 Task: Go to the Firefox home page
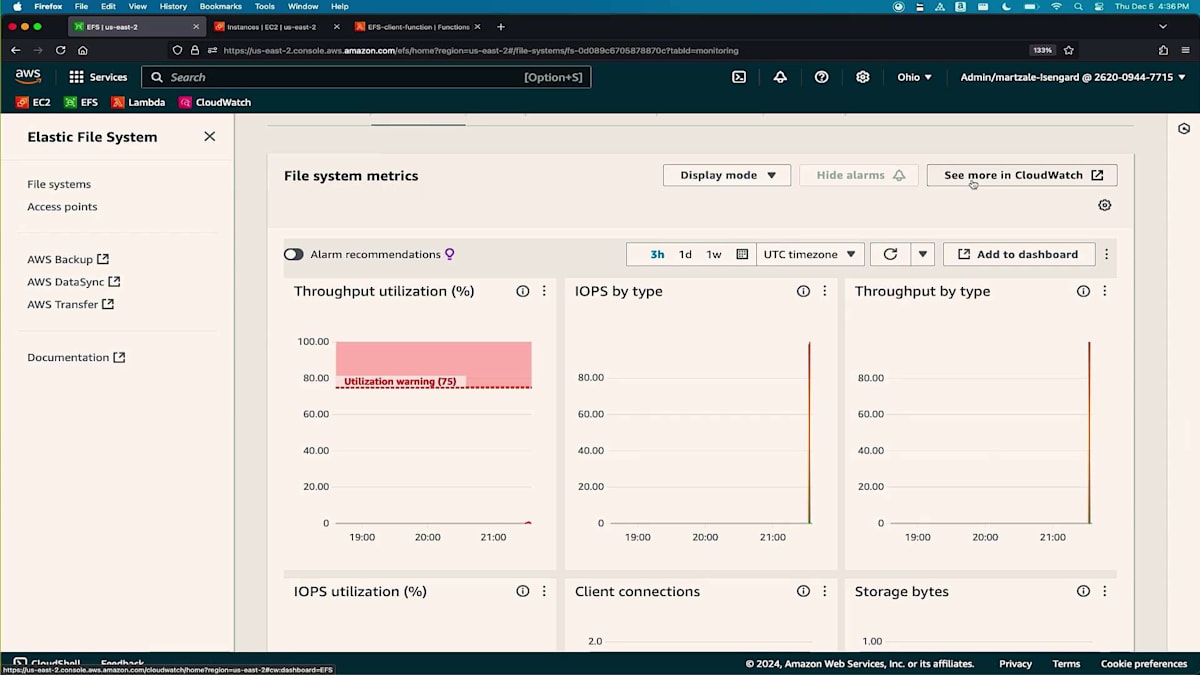click(83, 50)
